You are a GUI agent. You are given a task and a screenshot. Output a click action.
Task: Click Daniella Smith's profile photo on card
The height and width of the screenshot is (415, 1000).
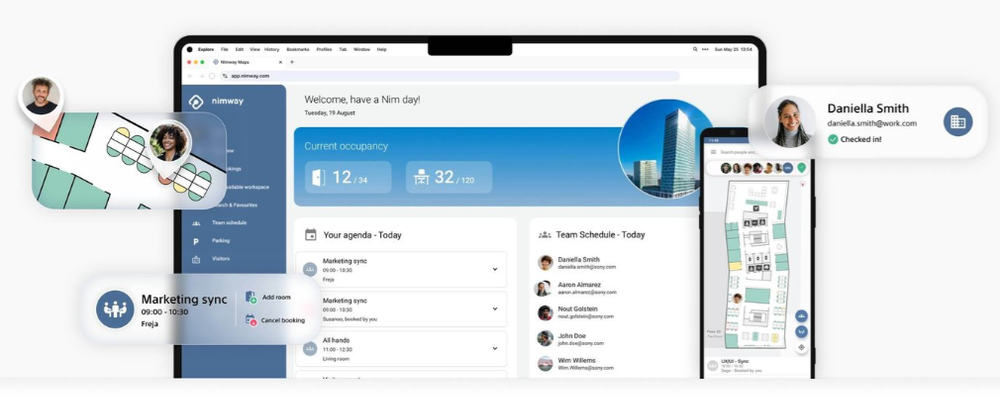(x=790, y=122)
